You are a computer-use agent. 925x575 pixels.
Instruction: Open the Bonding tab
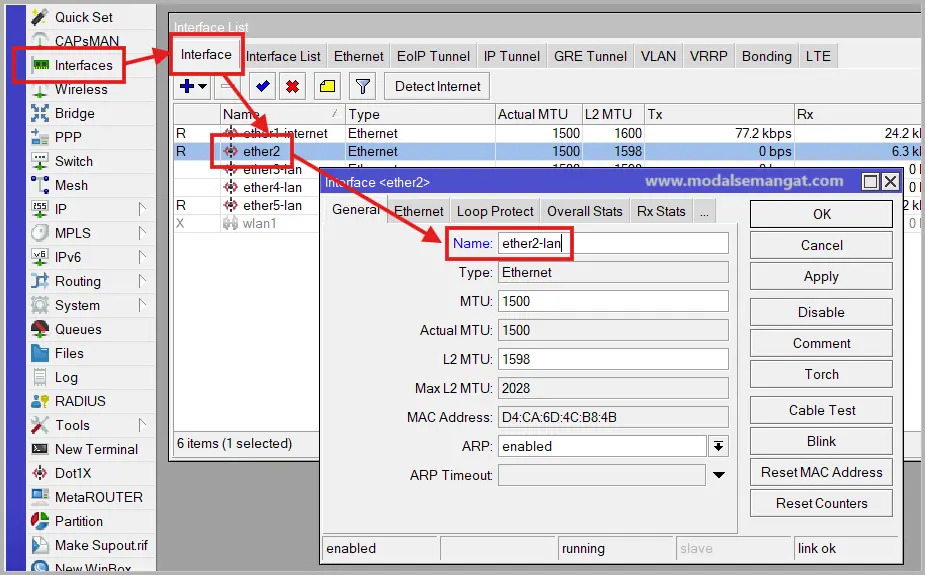point(767,56)
